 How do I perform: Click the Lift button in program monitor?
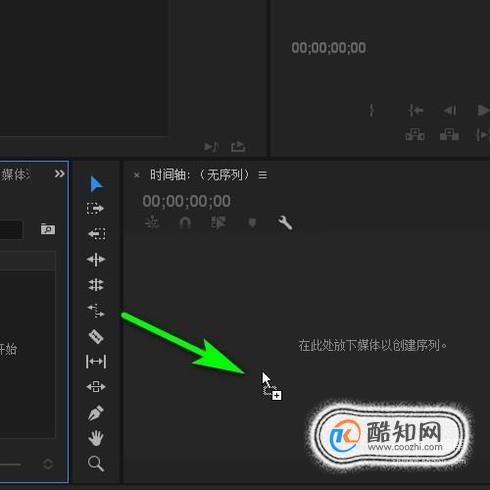coord(415,135)
